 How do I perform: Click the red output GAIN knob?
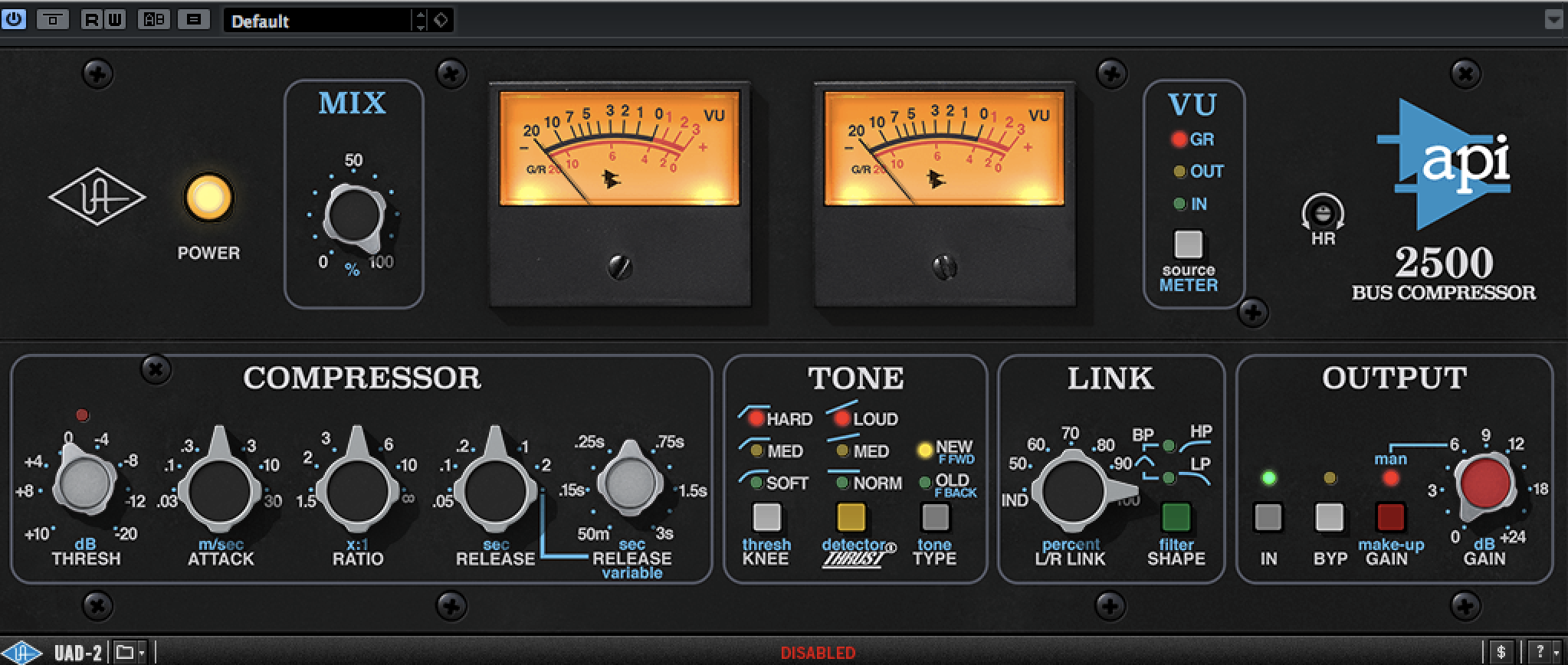(1485, 485)
